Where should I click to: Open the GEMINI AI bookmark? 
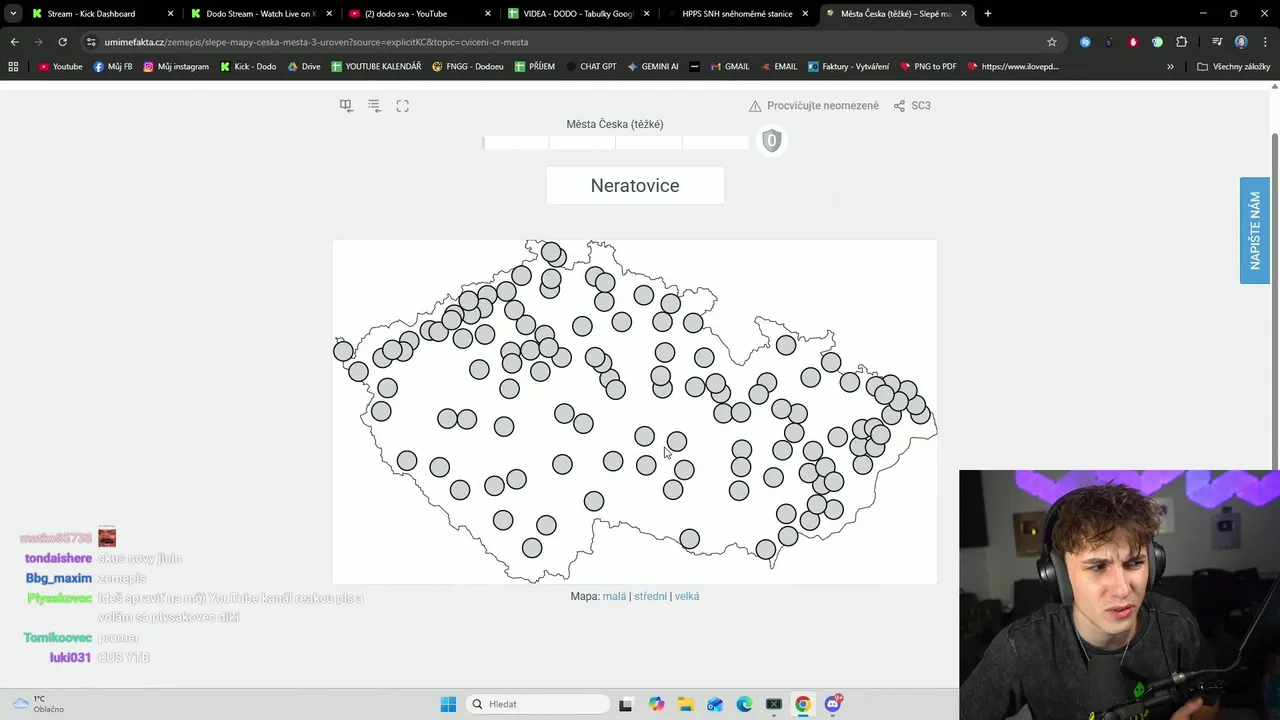click(x=653, y=67)
